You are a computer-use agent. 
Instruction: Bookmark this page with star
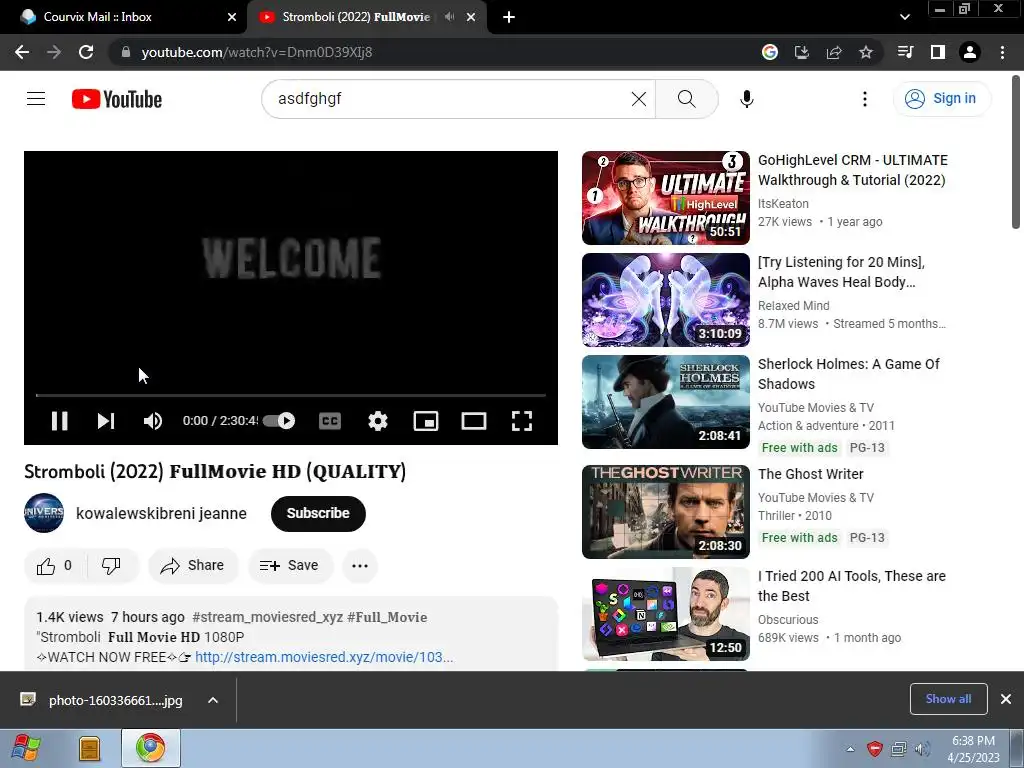[x=866, y=52]
